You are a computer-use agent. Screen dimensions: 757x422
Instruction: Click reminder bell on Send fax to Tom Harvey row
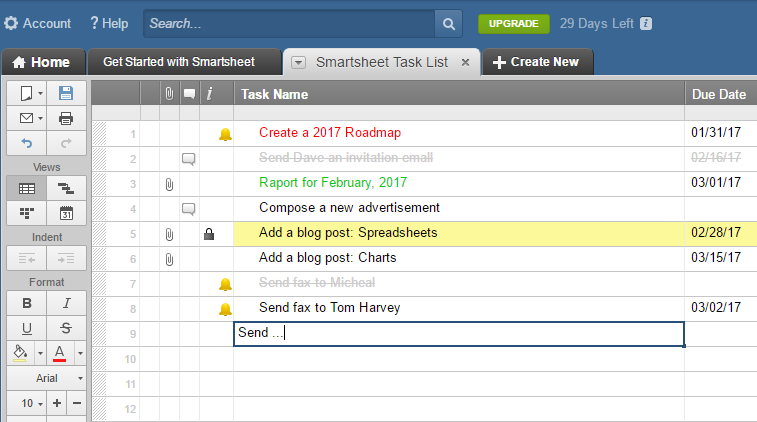coord(225,309)
